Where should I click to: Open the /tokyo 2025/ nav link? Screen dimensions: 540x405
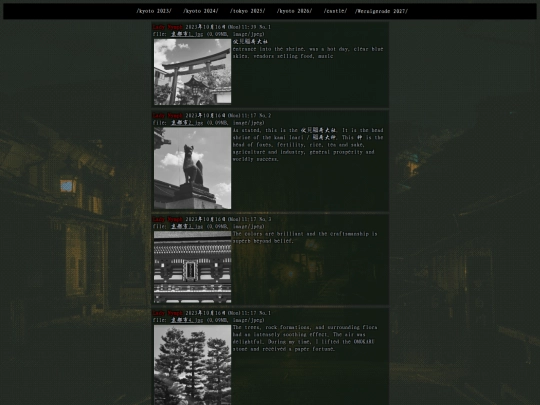click(248, 11)
